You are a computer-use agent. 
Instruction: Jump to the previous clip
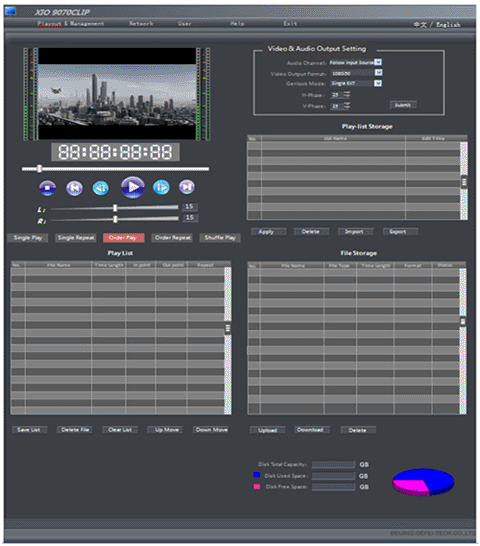click(x=74, y=188)
